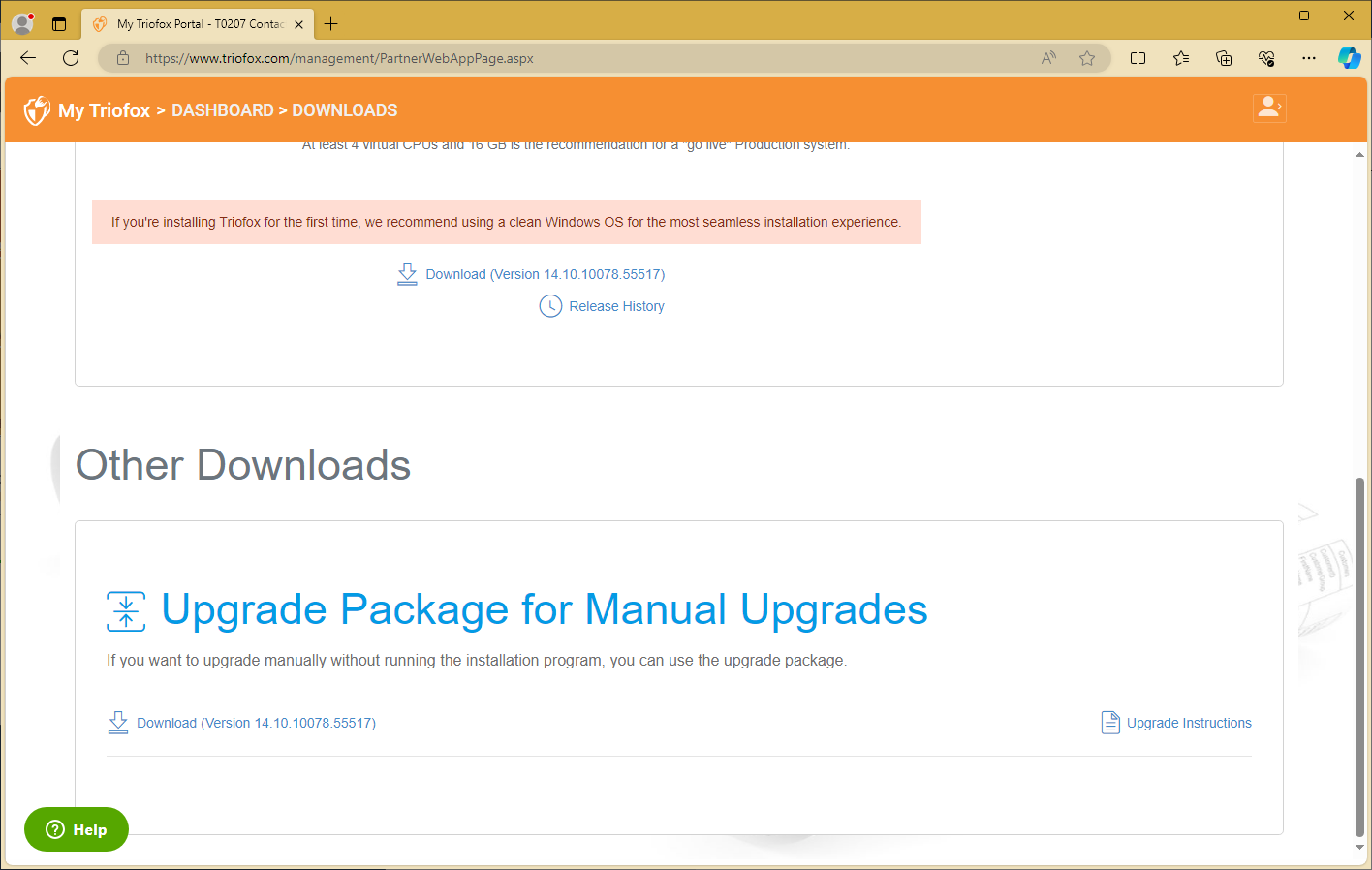Viewport: 1372px width, 870px height.
Task: Open Release History link
Action: 617,306
